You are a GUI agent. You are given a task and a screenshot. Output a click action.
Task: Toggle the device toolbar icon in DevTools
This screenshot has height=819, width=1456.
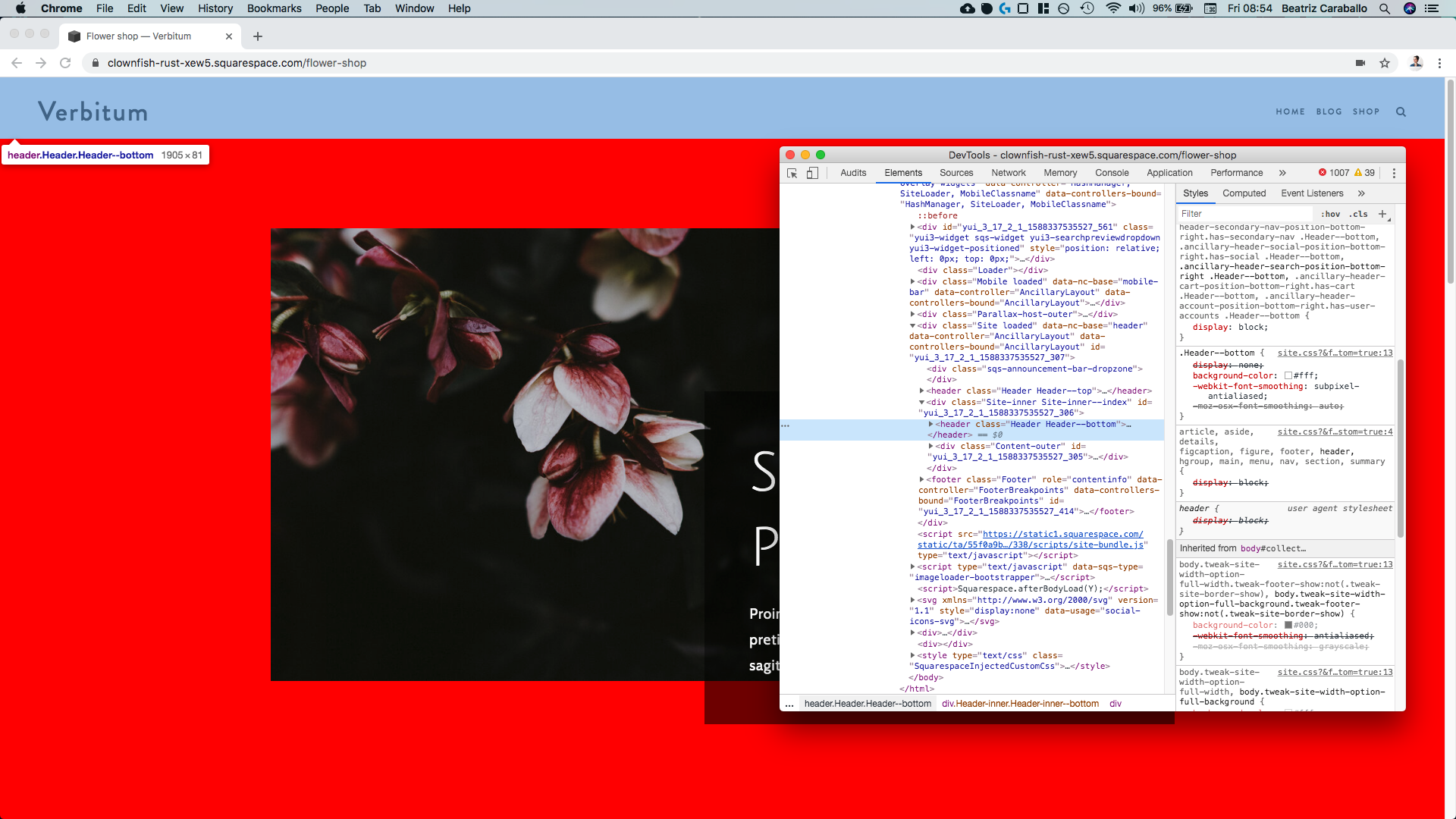[x=812, y=173]
